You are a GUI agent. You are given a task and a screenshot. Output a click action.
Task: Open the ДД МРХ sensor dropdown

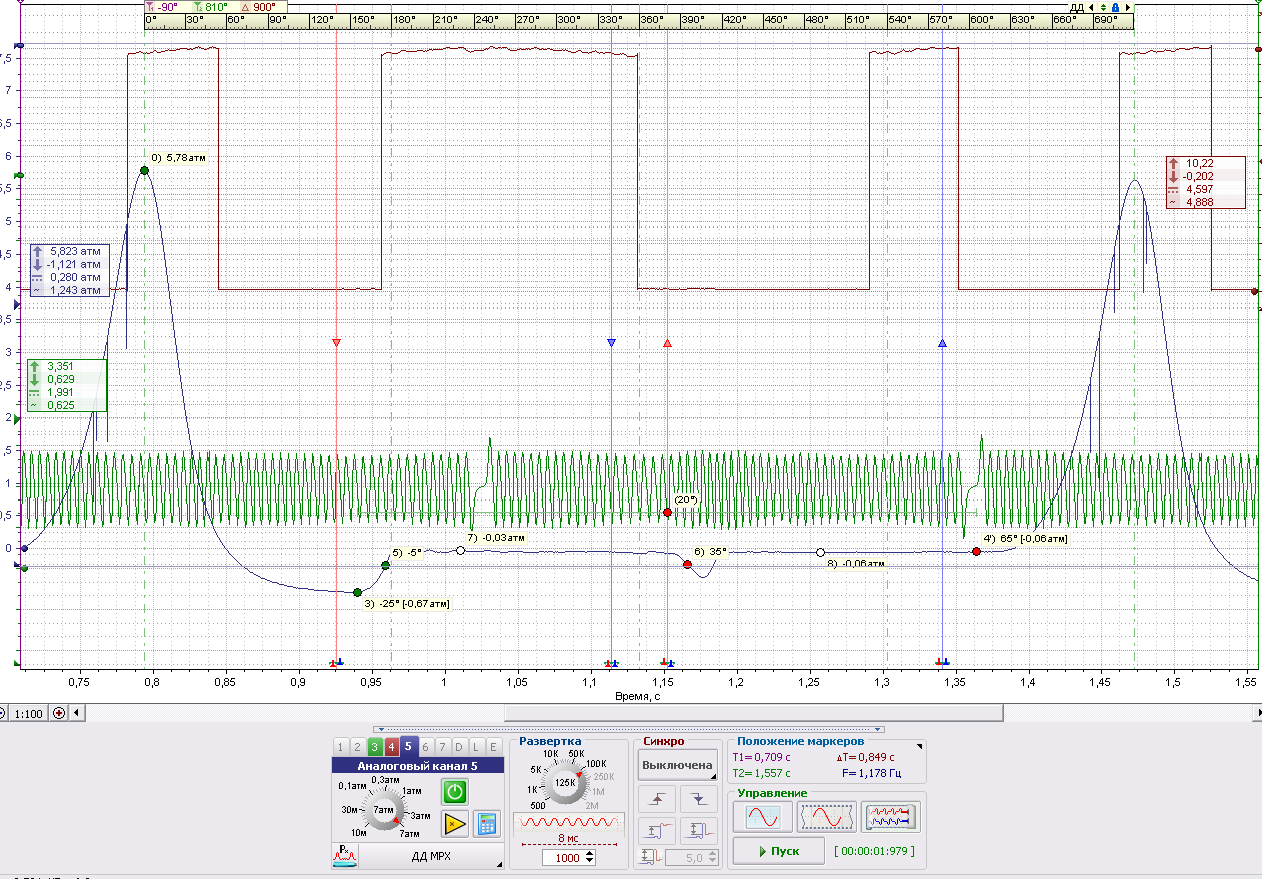pyautogui.click(x=431, y=857)
